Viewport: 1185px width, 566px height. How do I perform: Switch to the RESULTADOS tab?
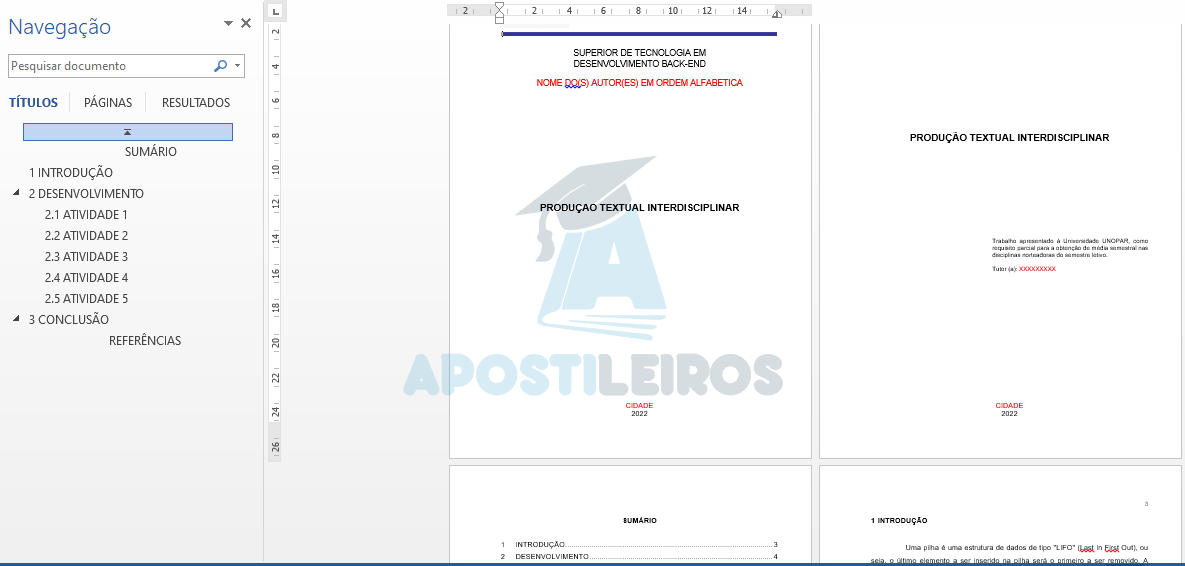coord(196,103)
